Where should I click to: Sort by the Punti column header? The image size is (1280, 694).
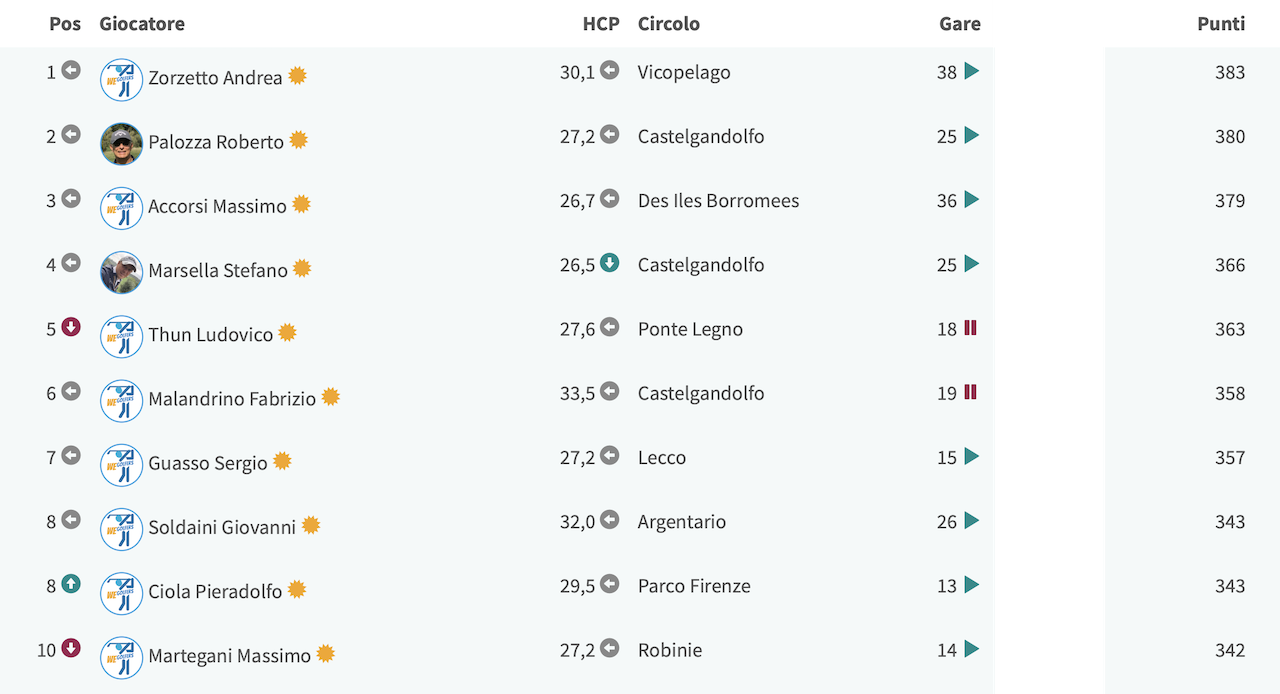pos(1221,24)
